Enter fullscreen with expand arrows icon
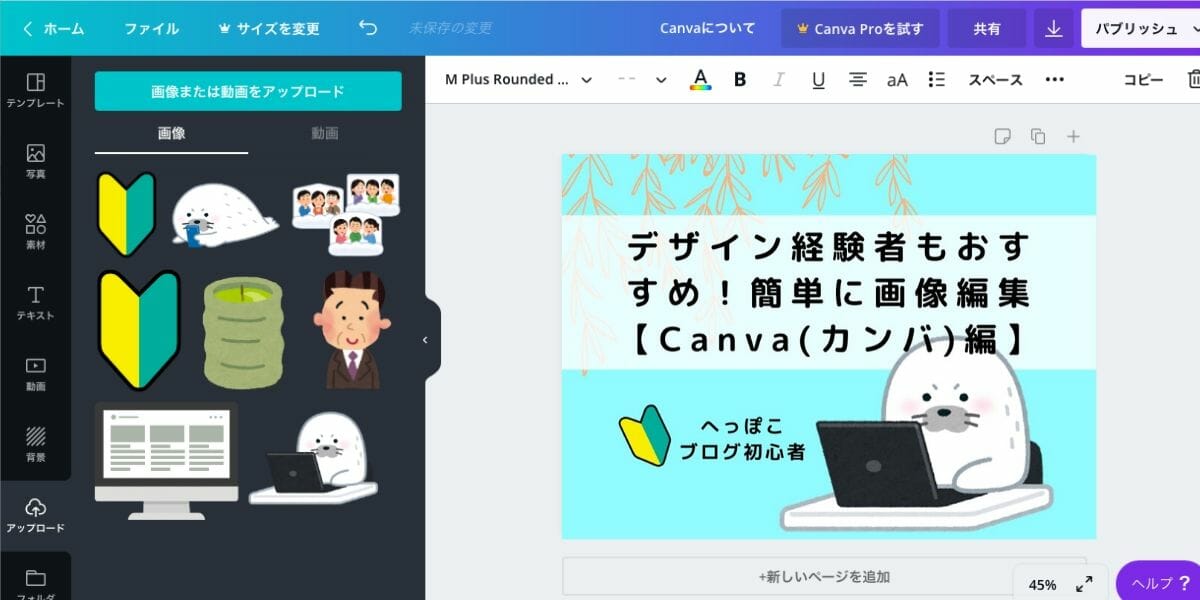This screenshot has width=1200, height=600. point(1083,584)
